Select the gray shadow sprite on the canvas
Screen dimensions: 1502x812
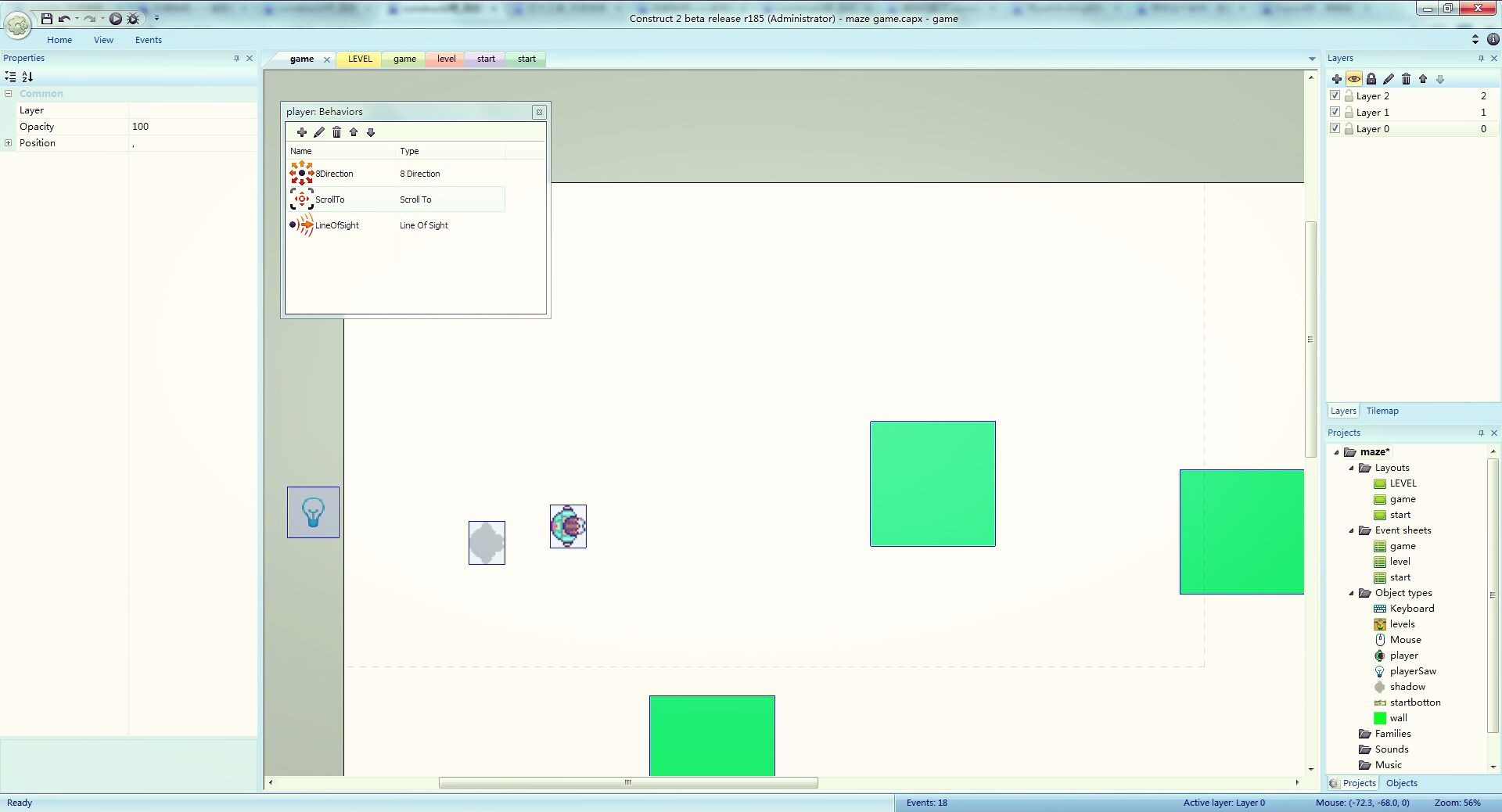click(487, 543)
